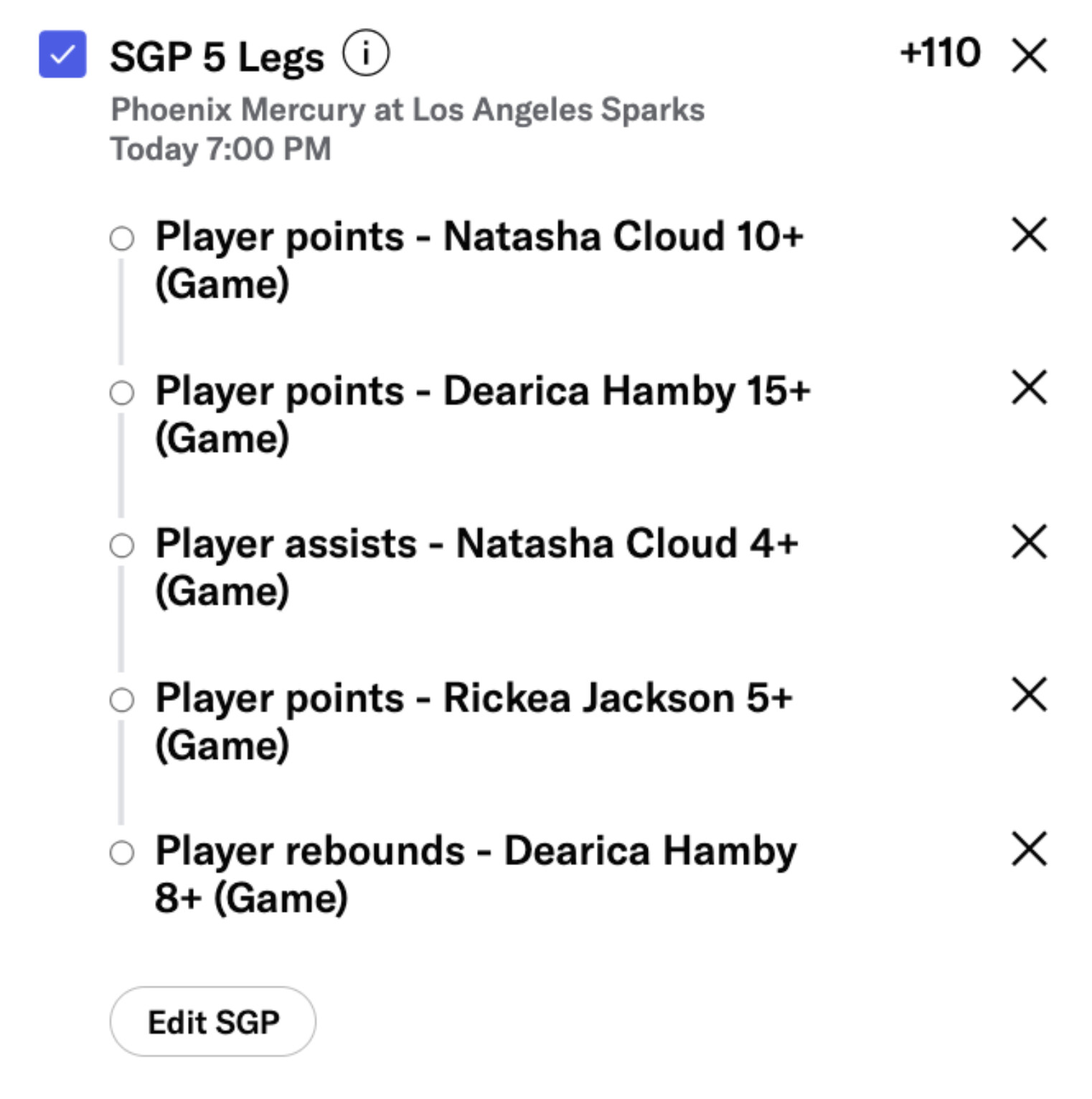
Task: Click Player rebounds - Dearica Hamby text
Action: [475, 852]
